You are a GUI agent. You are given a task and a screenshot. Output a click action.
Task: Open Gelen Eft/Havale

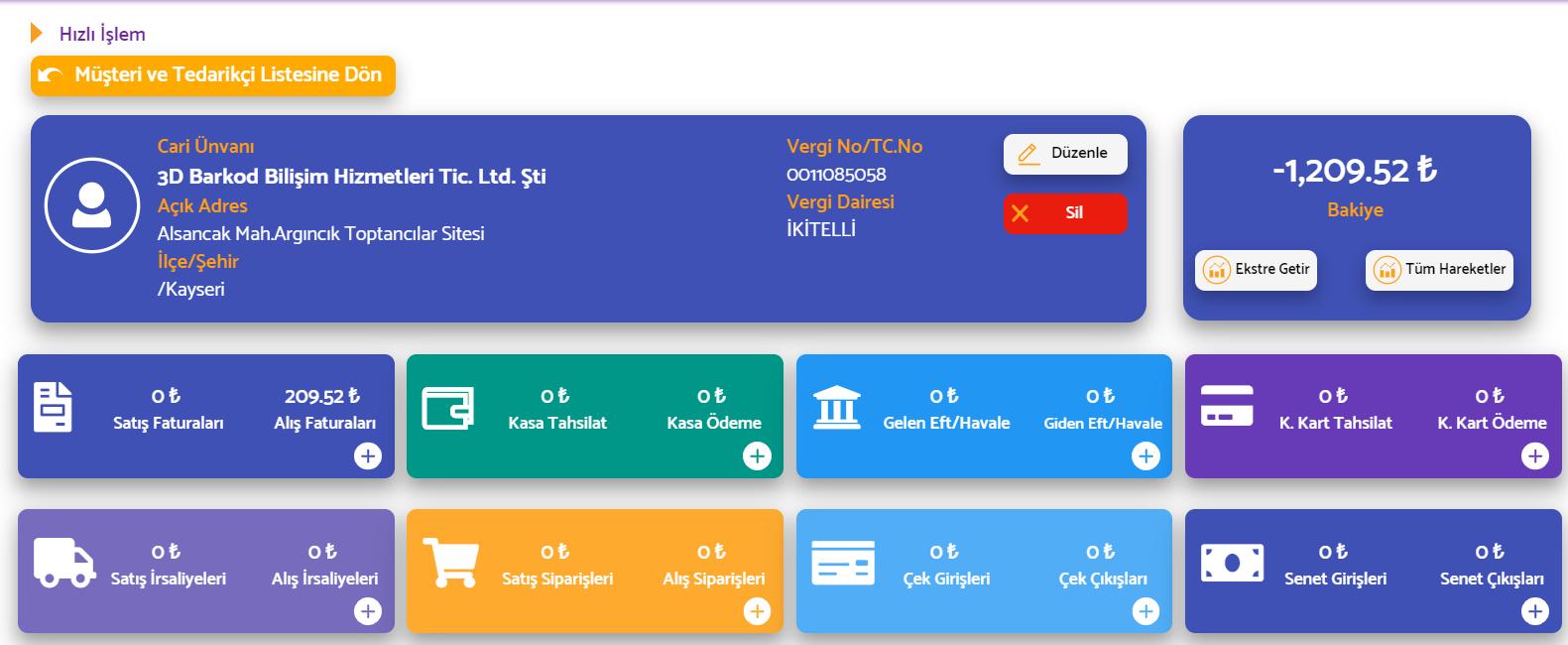[946, 409]
